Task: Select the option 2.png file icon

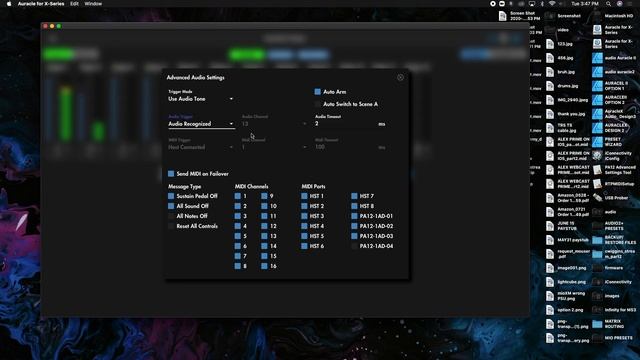Action: [x=550, y=310]
